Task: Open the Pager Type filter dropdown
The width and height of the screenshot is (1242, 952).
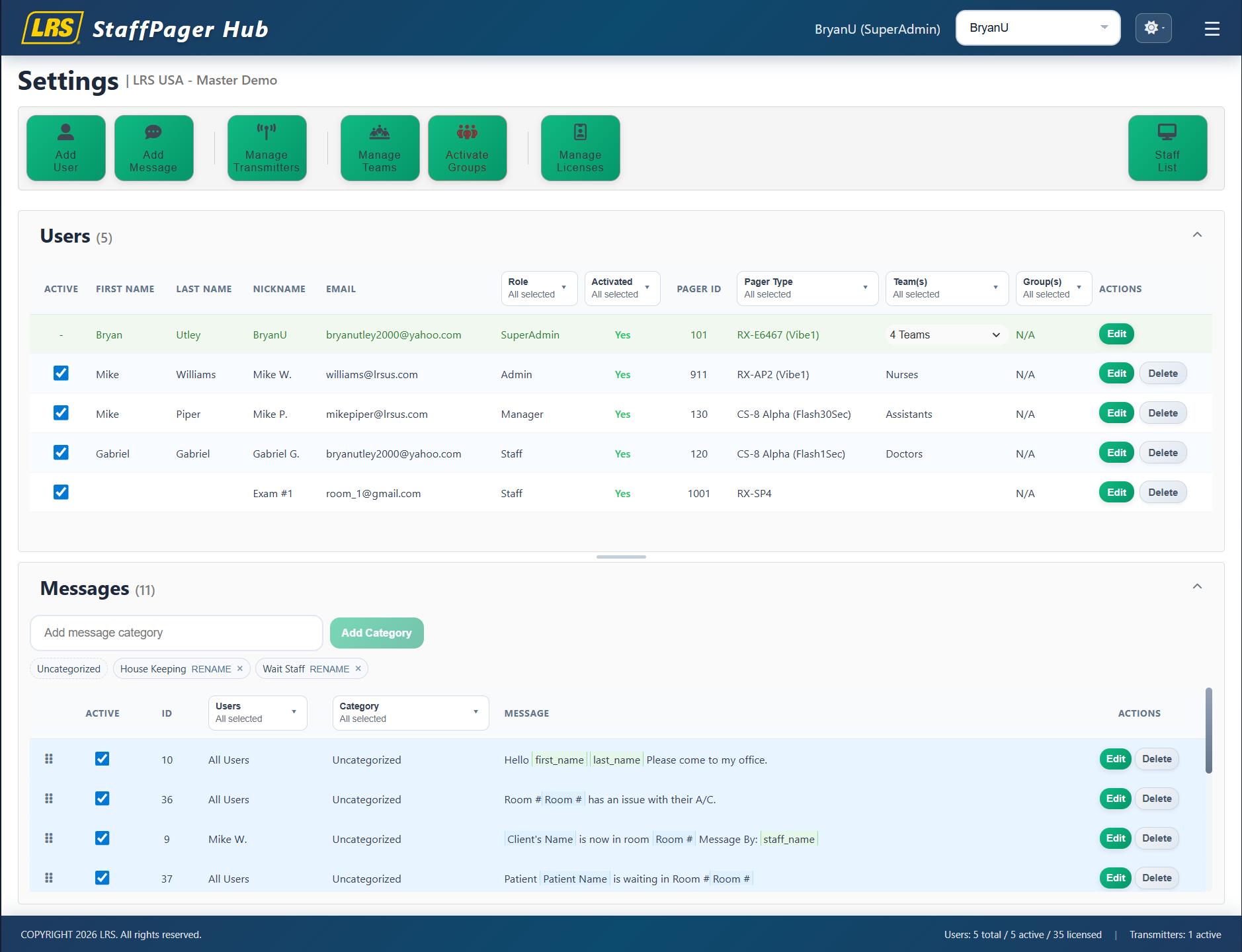Action: [806, 288]
